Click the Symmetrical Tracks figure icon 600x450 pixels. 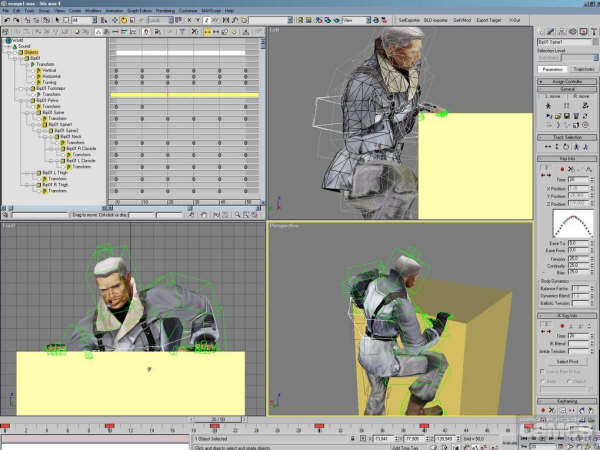coord(576,147)
